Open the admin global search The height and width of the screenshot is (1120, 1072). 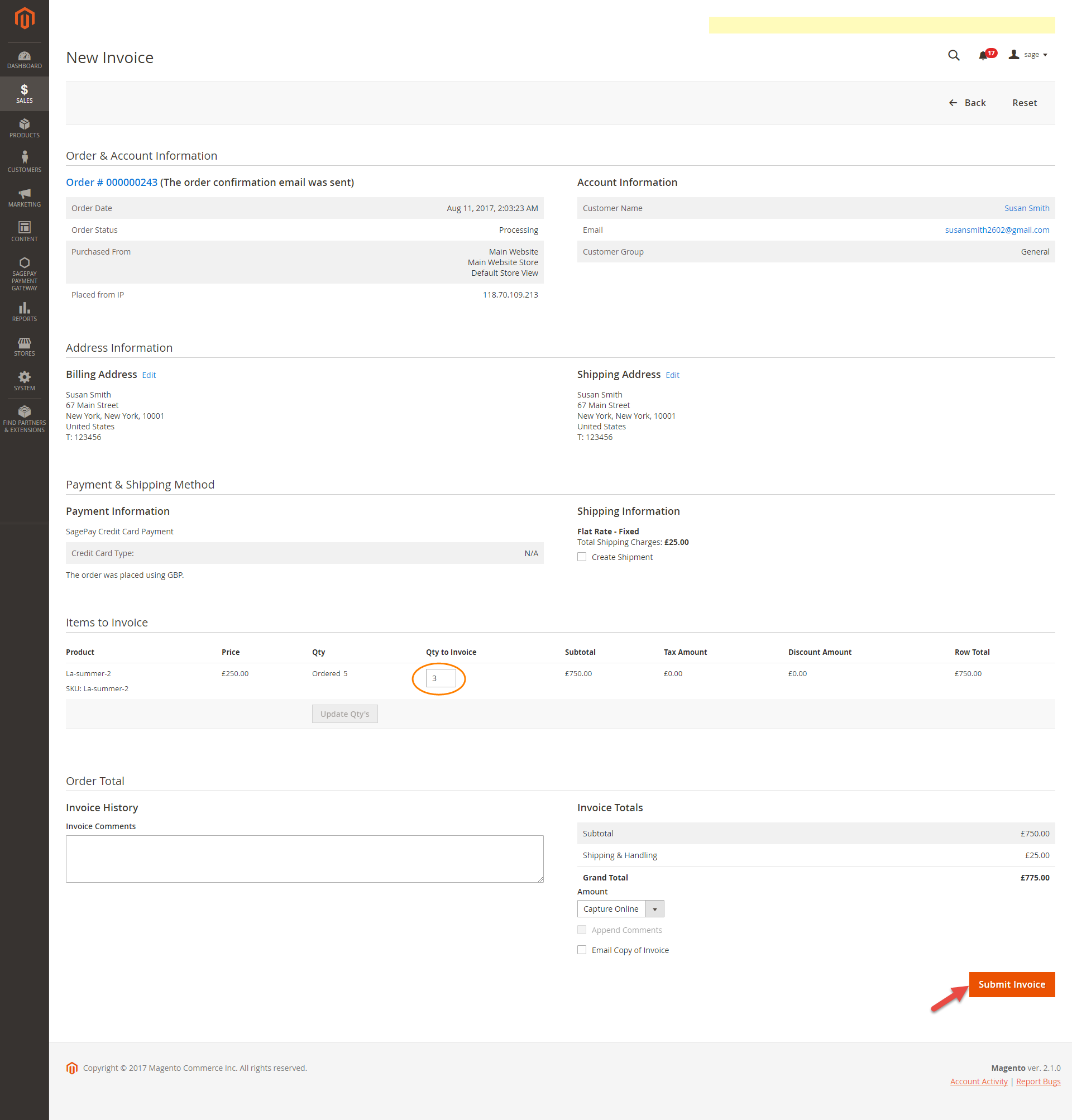click(953, 55)
